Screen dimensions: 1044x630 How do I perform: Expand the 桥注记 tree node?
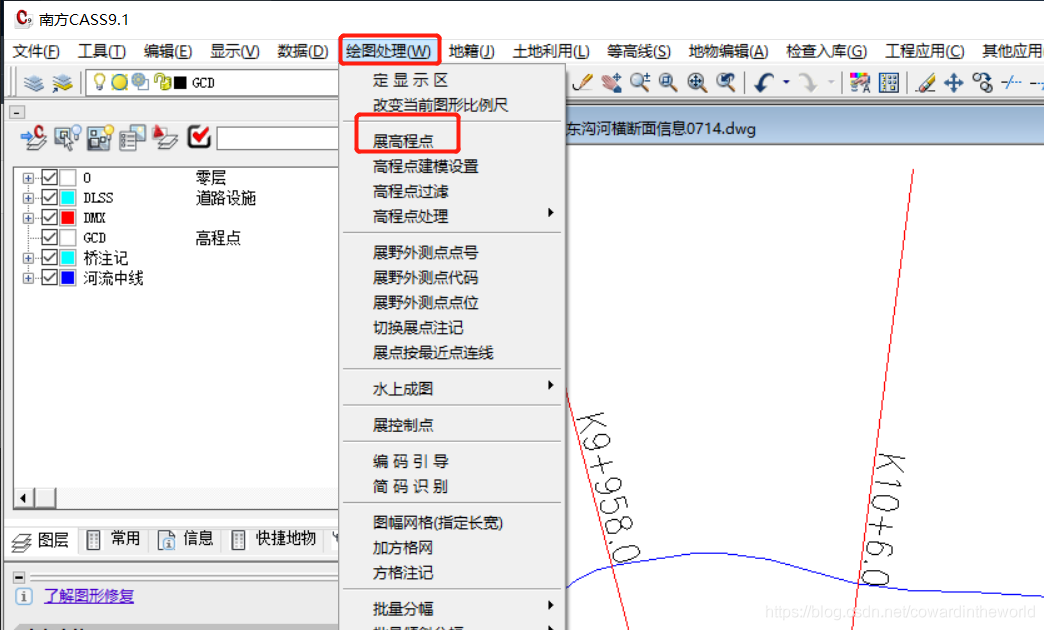coord(28,258)
